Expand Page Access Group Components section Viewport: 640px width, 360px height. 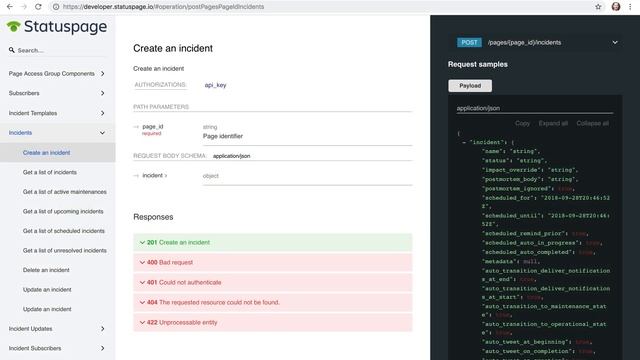[57, 73]
